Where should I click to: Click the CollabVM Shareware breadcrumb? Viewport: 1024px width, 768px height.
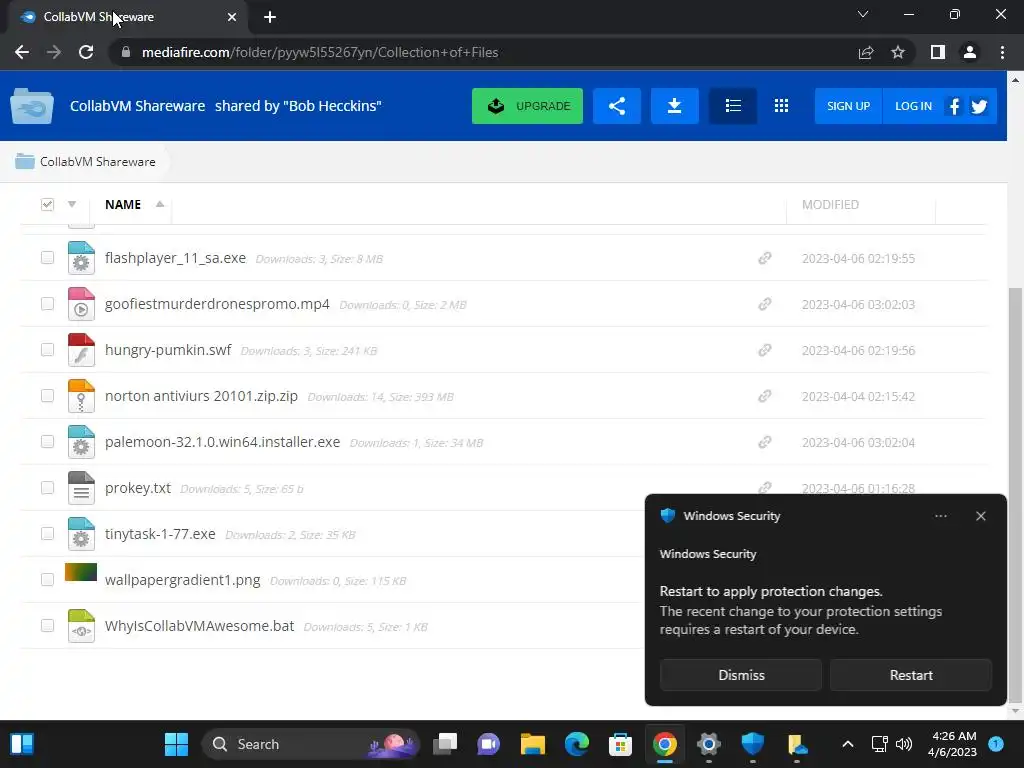click(97, 161)
